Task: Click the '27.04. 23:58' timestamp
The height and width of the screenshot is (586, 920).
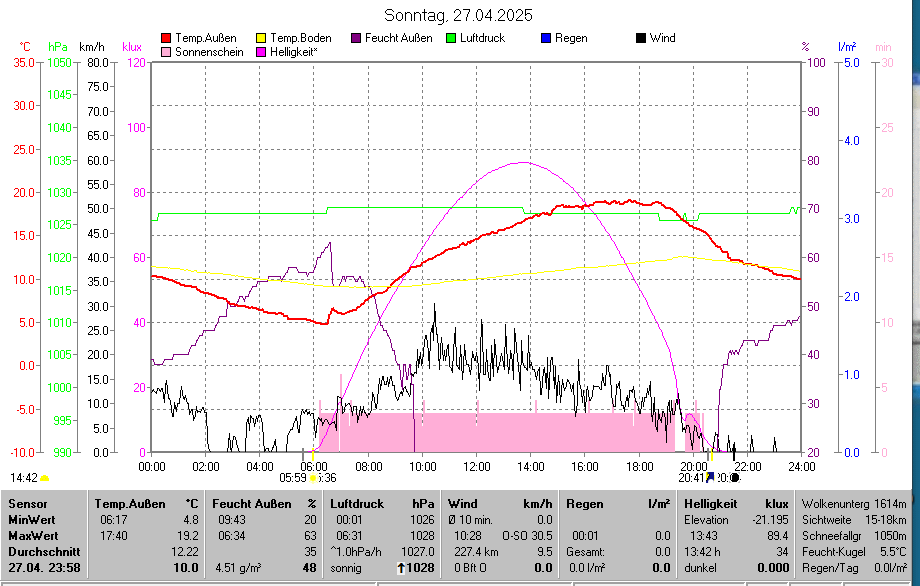Action: [44, 568]
